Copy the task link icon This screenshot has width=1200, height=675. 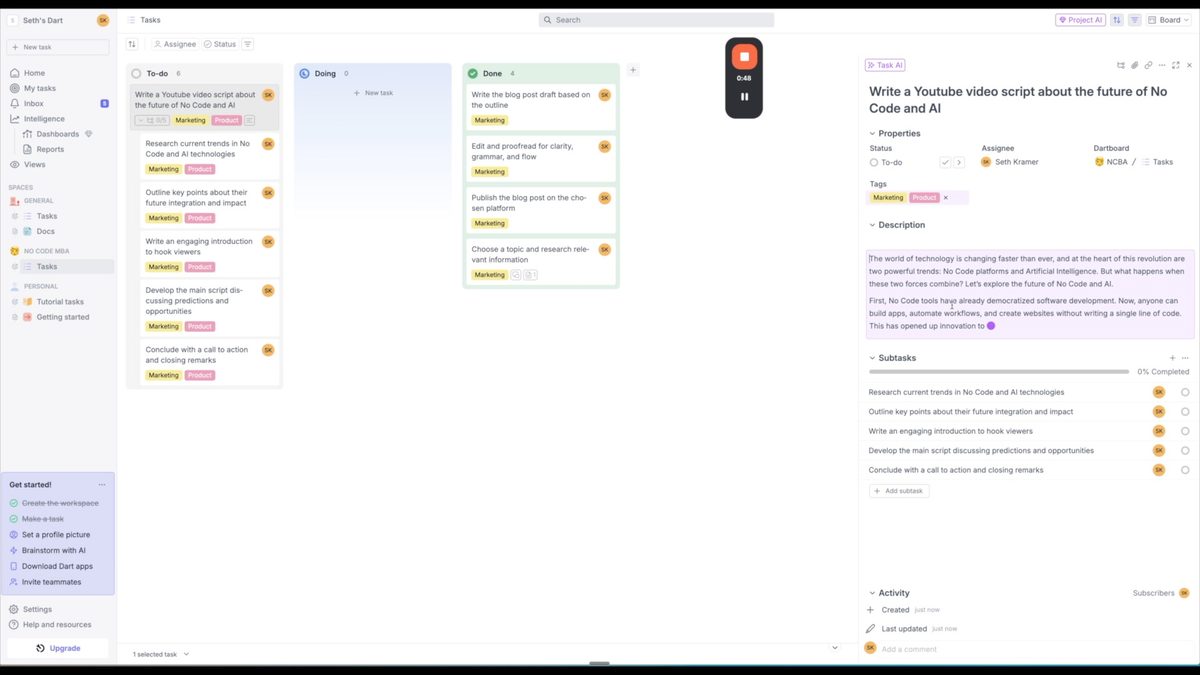coord(1148,65)
